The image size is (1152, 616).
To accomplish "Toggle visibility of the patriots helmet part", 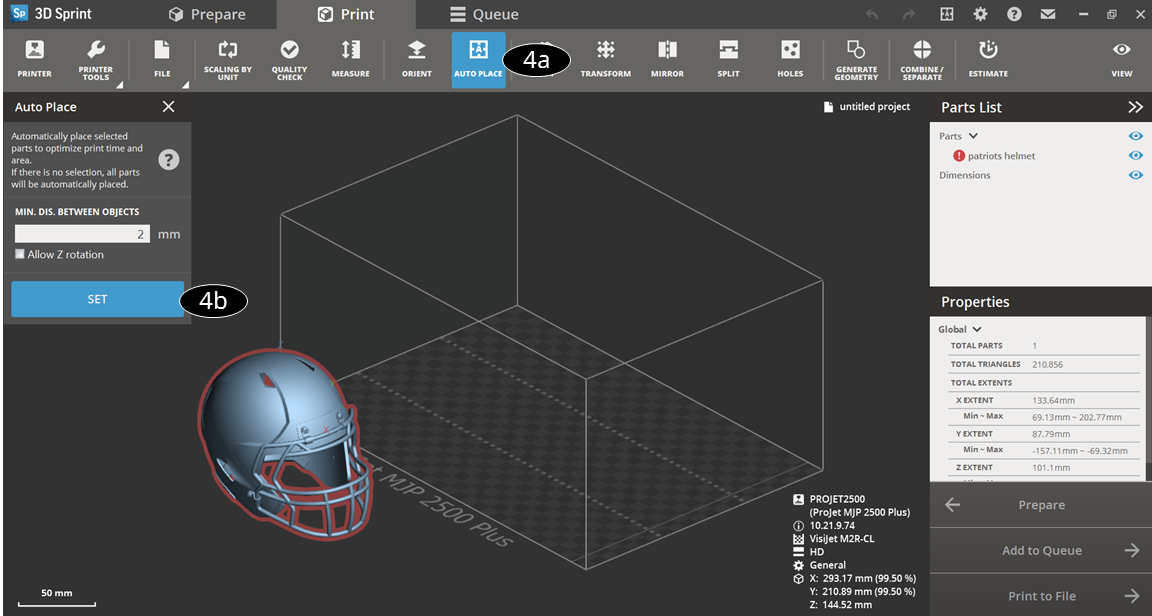I will point(1135,155).
